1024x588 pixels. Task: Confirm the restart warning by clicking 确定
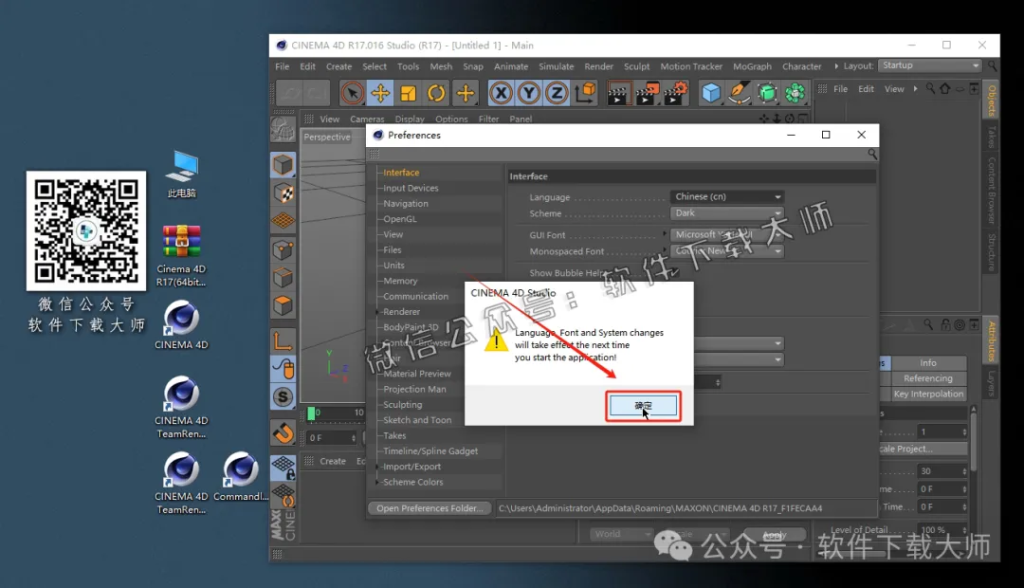click(643, 405)
